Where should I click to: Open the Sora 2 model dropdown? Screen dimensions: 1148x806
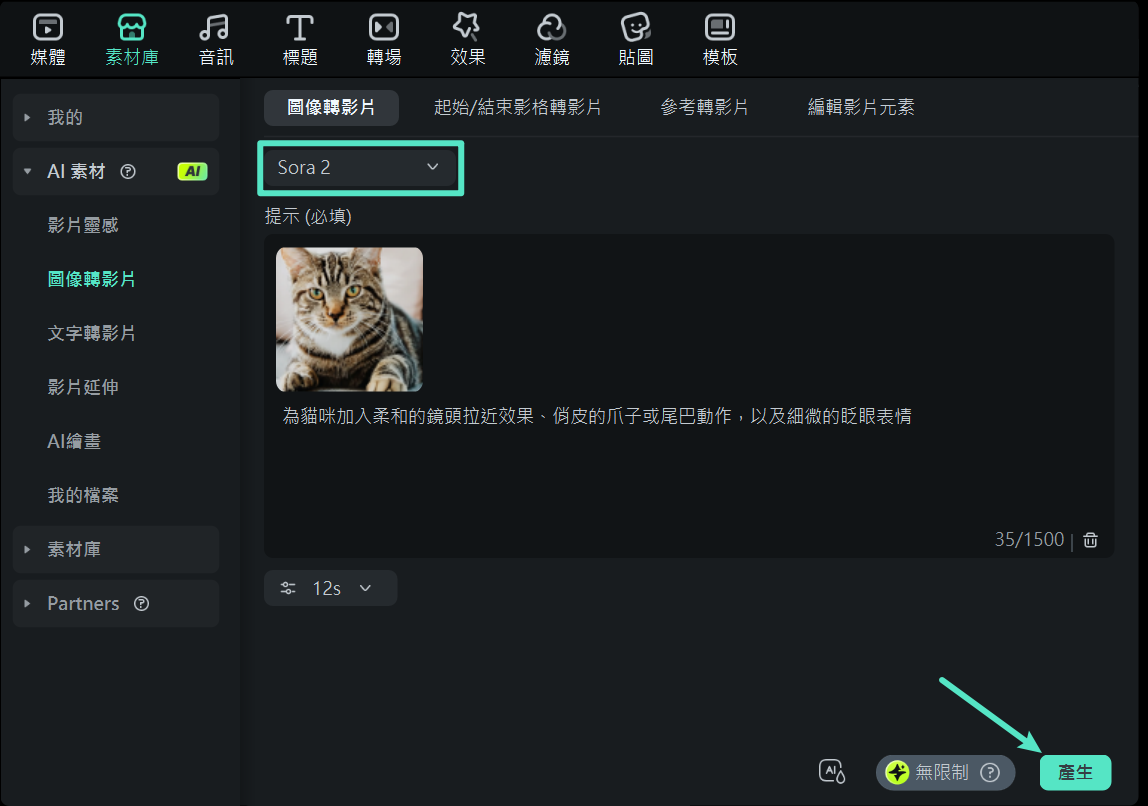(360, 168)
